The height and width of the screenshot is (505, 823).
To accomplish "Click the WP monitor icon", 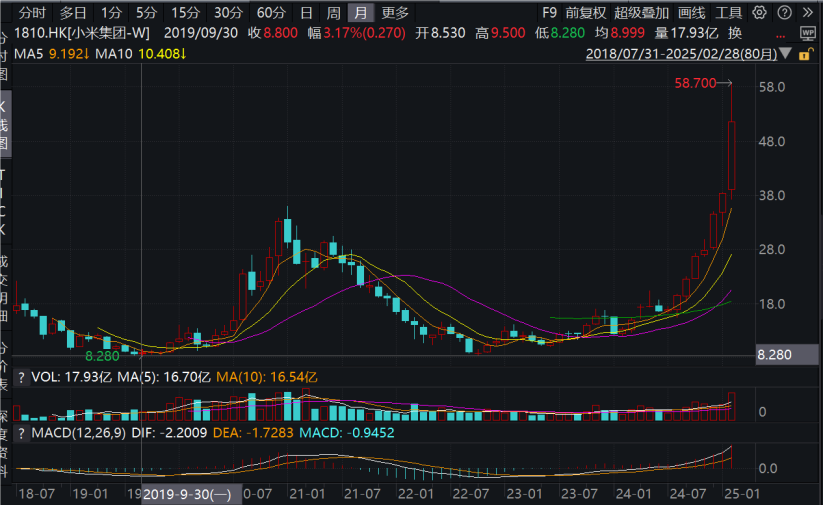I will click(808, 33).
